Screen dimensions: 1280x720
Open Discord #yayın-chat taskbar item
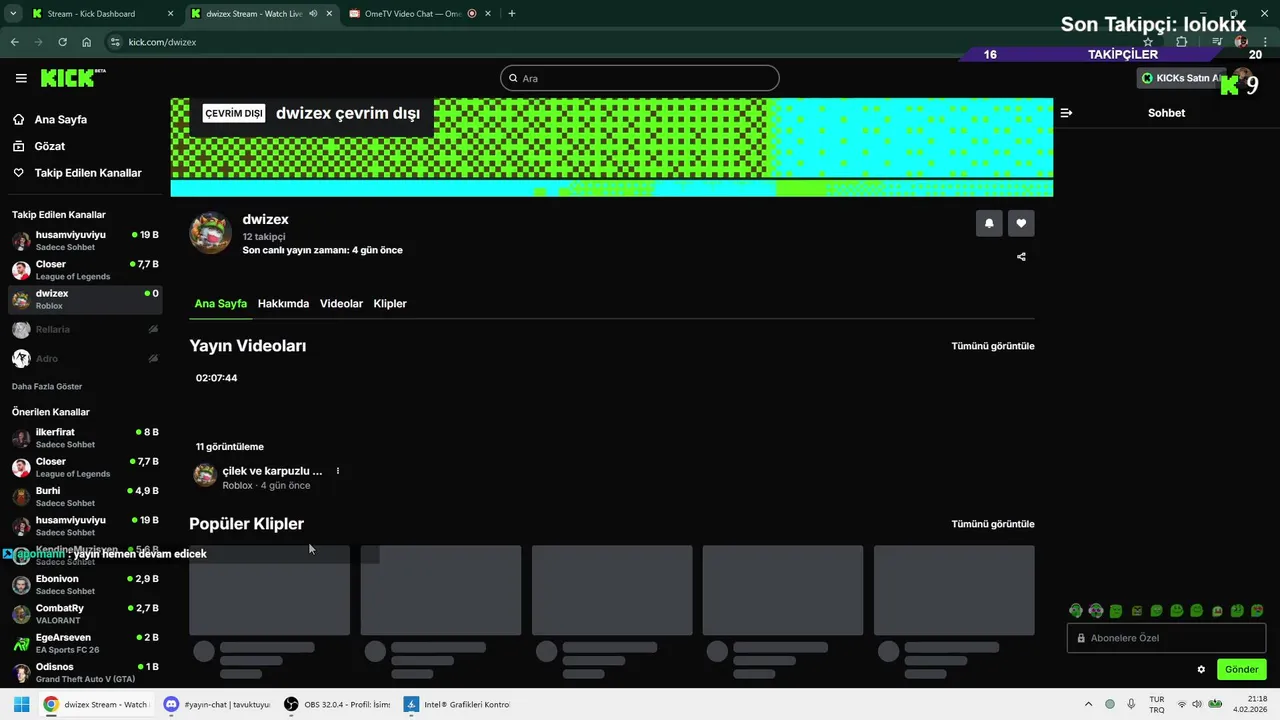click(x=217, y=704)
